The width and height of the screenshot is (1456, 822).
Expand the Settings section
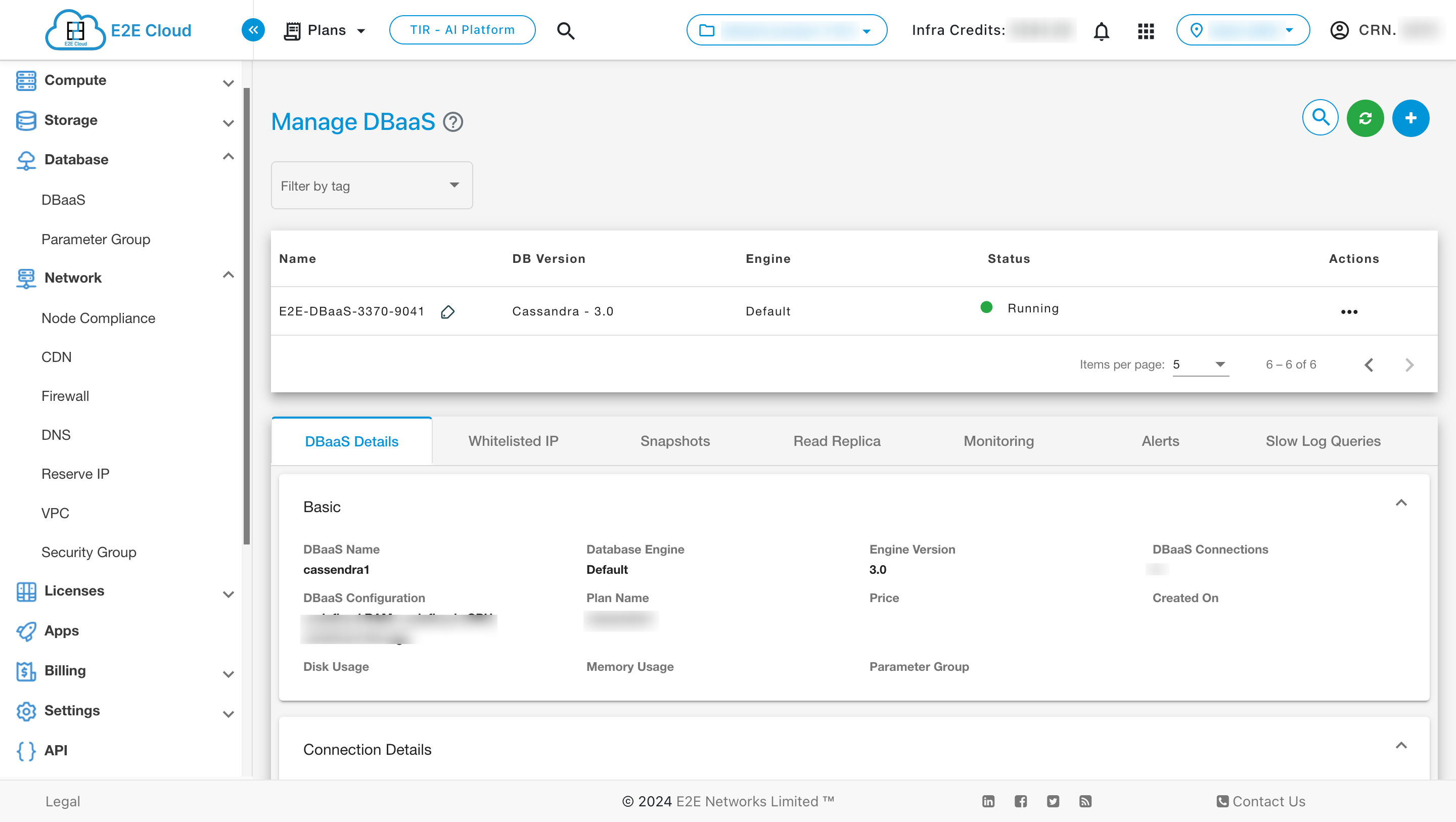tap(125, 711)
